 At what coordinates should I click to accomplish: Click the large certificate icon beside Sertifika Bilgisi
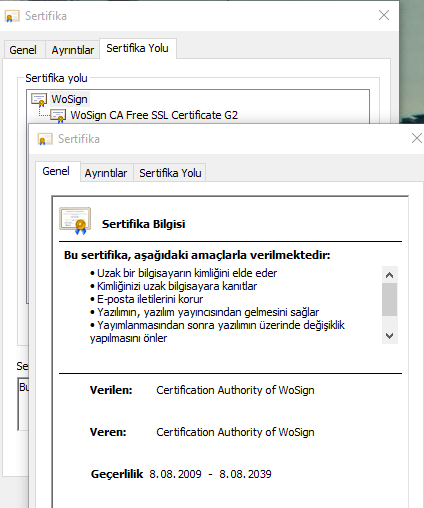click(x=75, y=221)
